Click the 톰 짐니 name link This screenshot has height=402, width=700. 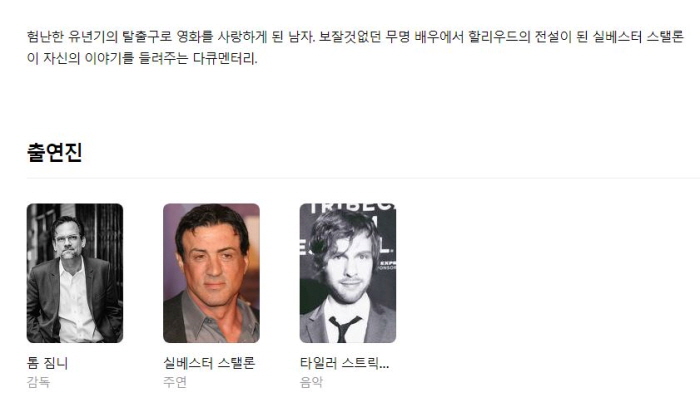coord(47,363)
